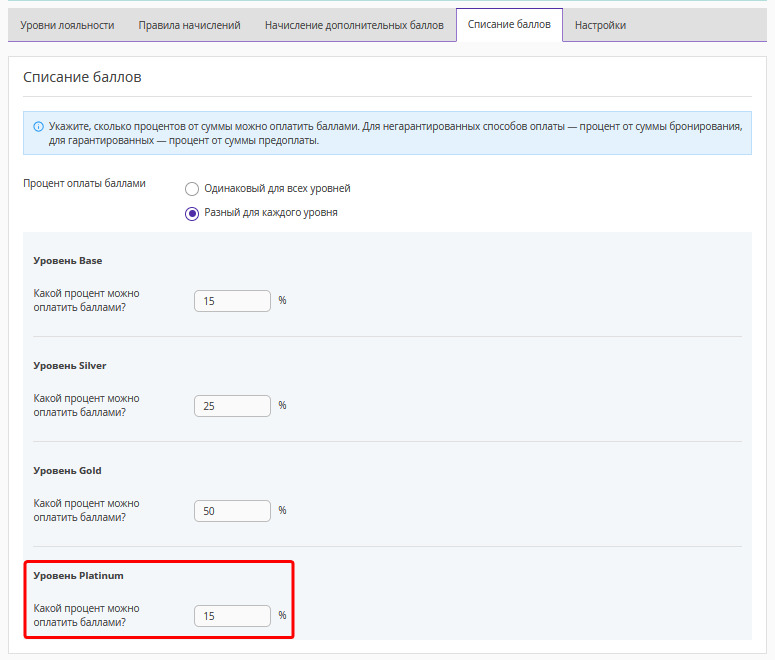The image size is (775, 660).
Task: Focus the Silver level percent input field
Action: pyautogui.click(x=232, y=406)
